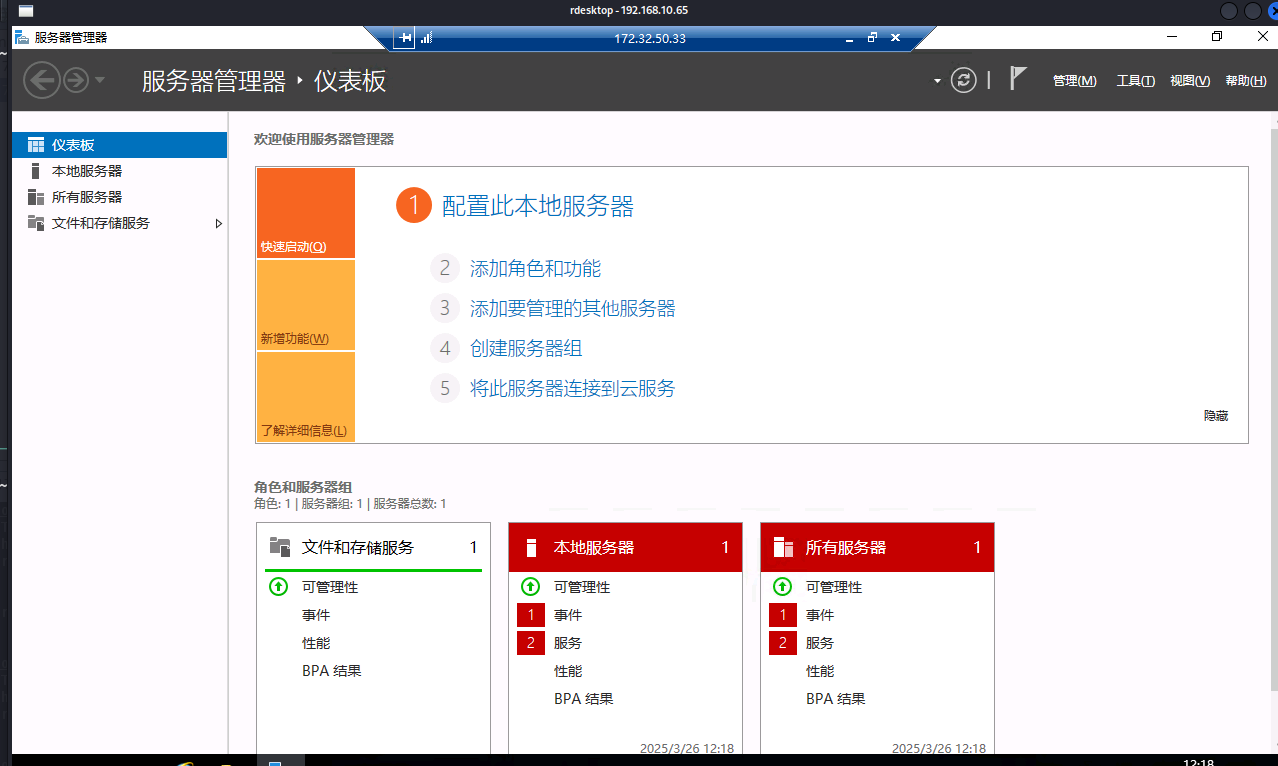Click green 可管理性 status icon in 文件和存储服务 tile

[x=279, y=587]
